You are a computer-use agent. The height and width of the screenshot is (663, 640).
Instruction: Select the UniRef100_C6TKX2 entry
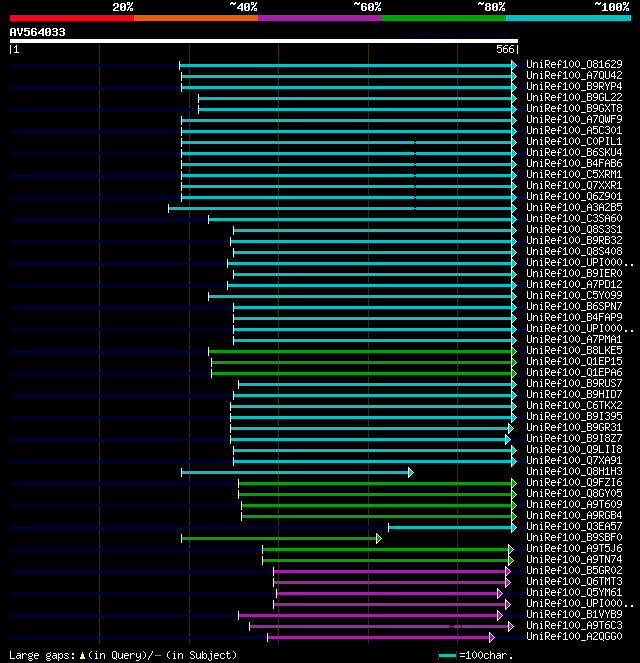[x=574, y=405]
